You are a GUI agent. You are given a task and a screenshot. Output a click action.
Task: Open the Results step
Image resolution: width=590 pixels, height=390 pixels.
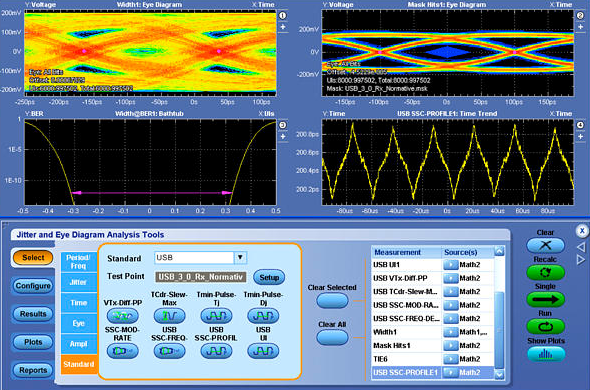33,314
